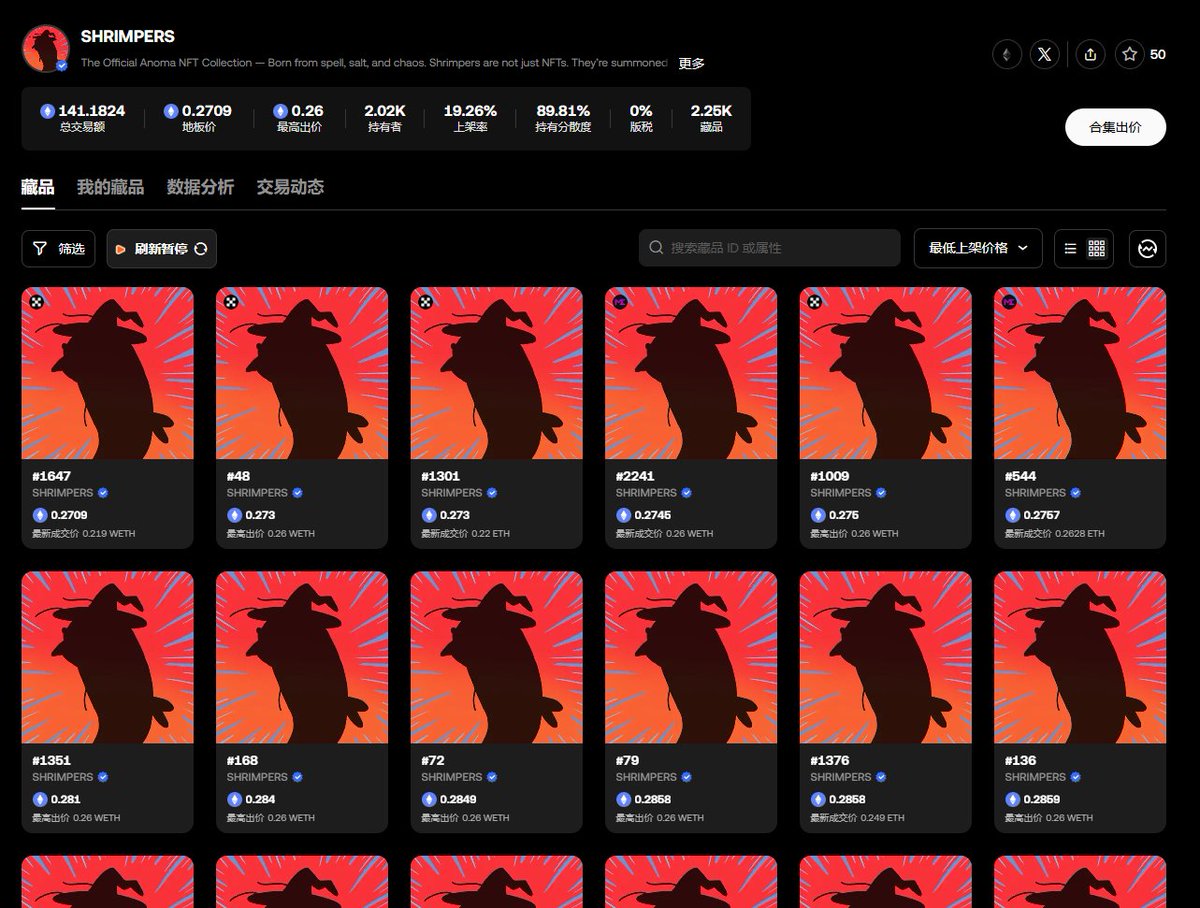Click the #1376 card title
Viewport: 1200px width, 908px height.
[830, 761]
